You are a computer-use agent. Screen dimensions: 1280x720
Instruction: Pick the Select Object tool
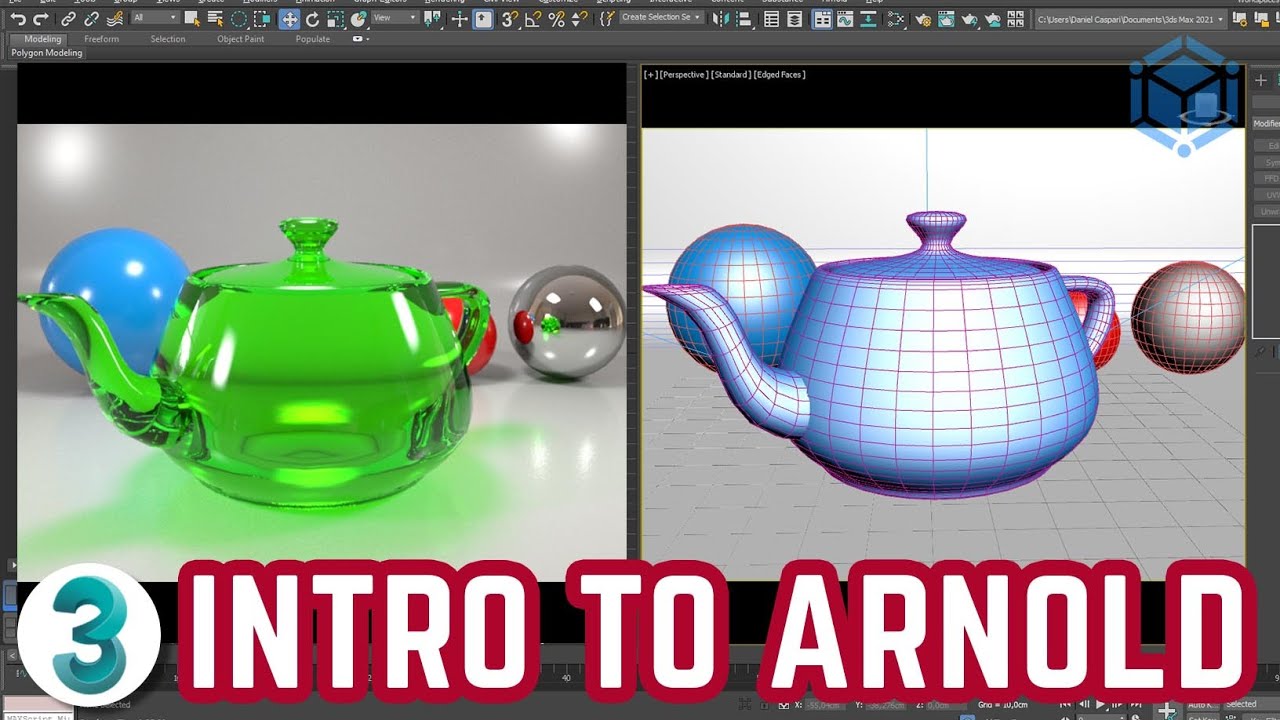pos(192,19)
